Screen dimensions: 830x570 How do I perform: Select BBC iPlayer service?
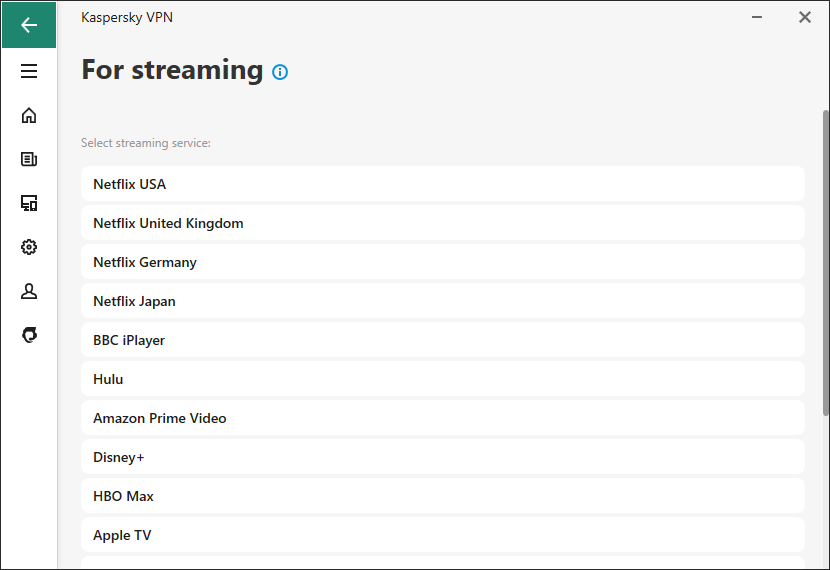(443, 340)
